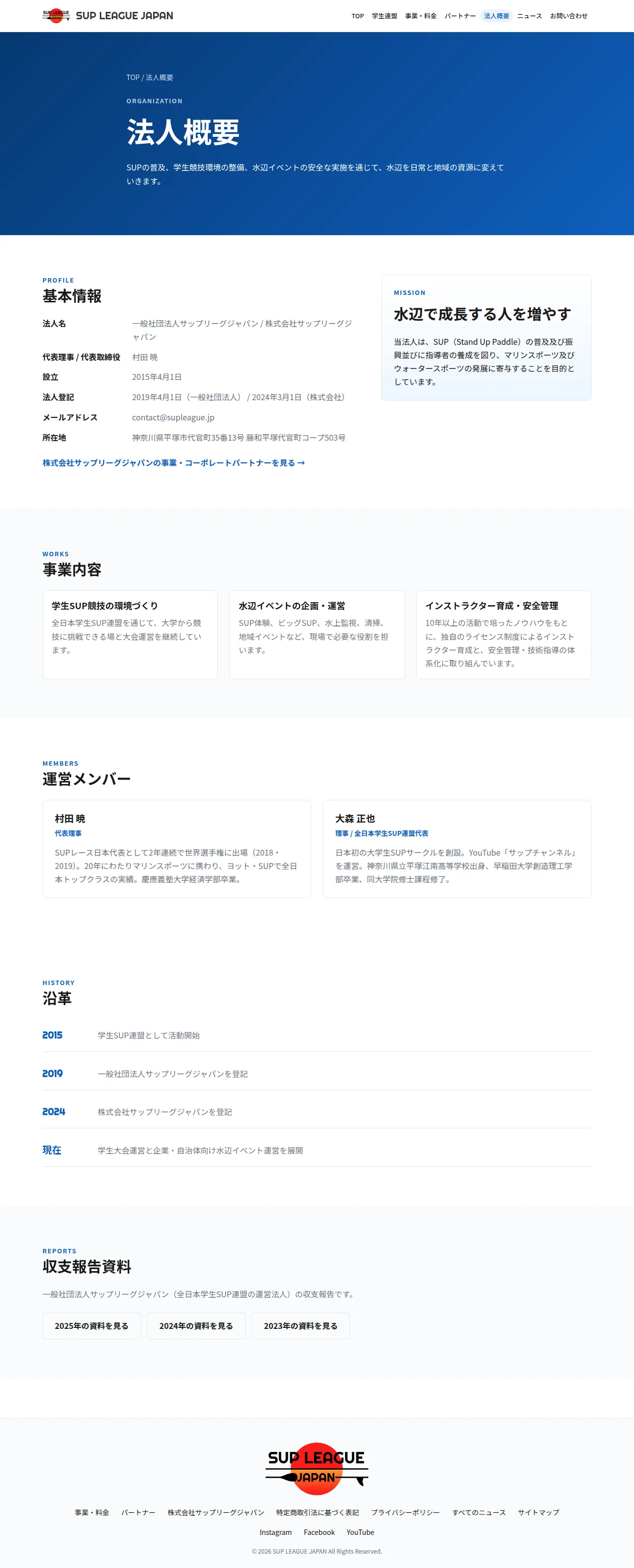Viewport: 634px width, 1568px height.
Task: Select the 水辺イベントの企画・運営 card
Action: [317, 634]
